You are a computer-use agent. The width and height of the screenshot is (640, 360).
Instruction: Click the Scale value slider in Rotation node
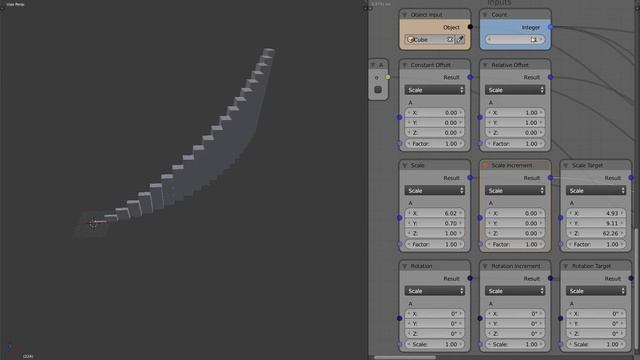435,344
